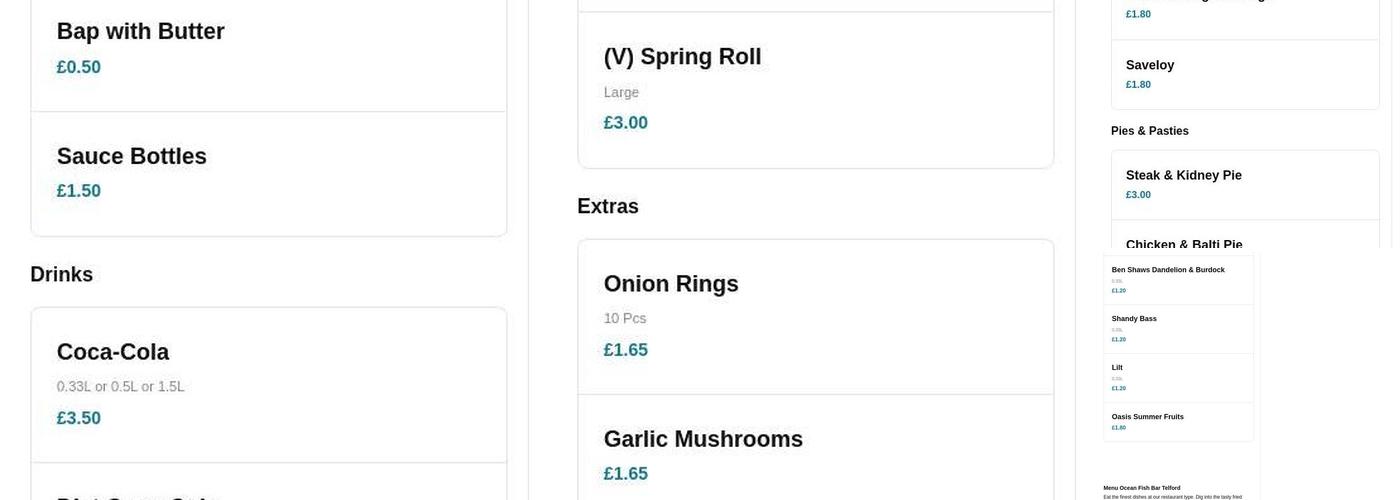Click the £3.50 Coca-Cola price

[x=78, y=418]
